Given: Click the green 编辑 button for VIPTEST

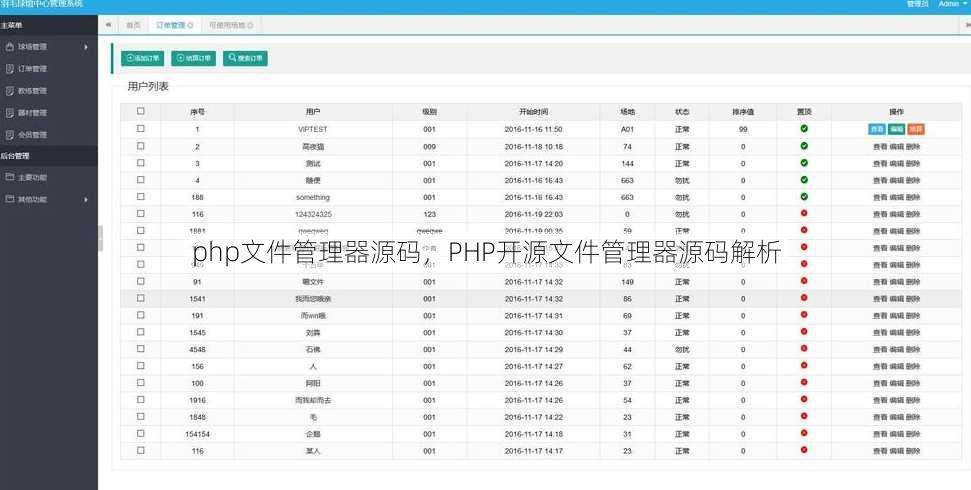Looking at the screenshot, I should point(896,129).
